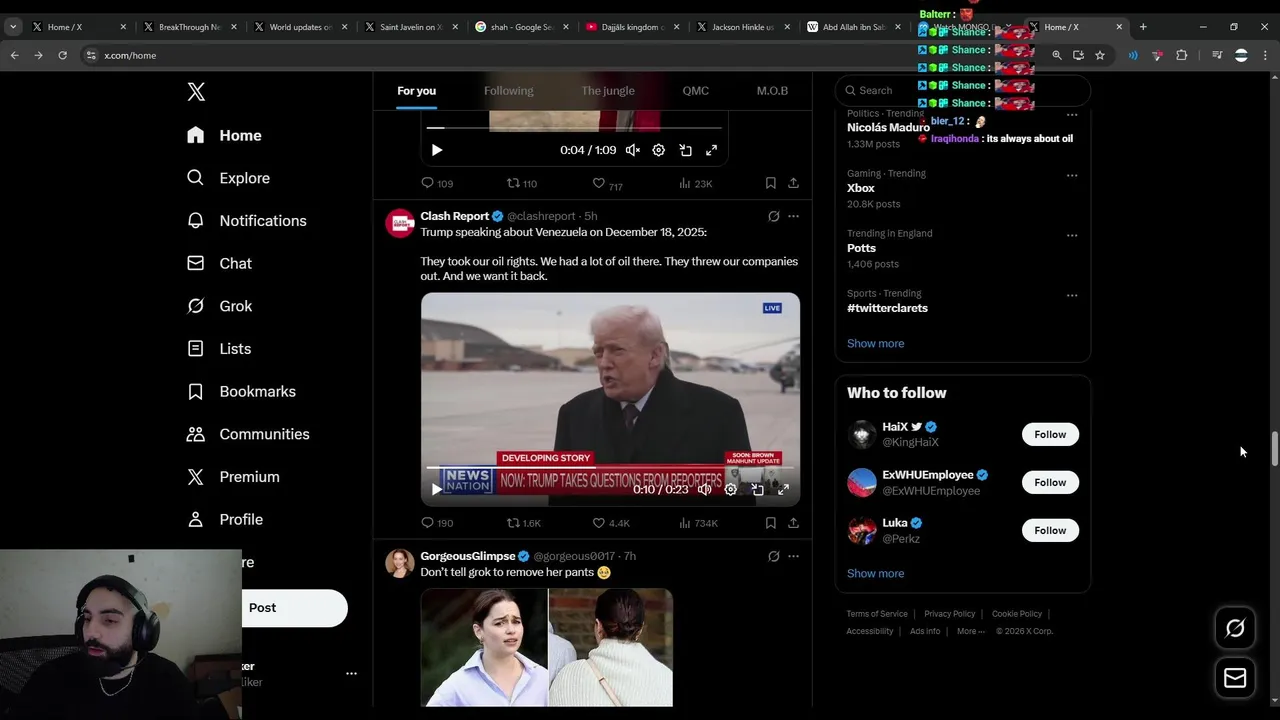
Task: Open more options on GorgeousGlimpse post
Action: (x=793, y=556)
